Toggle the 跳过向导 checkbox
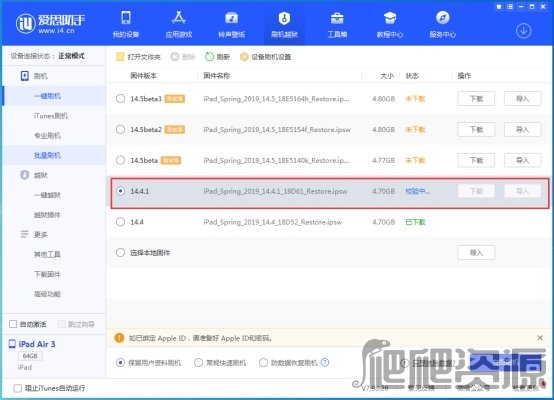554x400 pixels. (x=61, y=324)
